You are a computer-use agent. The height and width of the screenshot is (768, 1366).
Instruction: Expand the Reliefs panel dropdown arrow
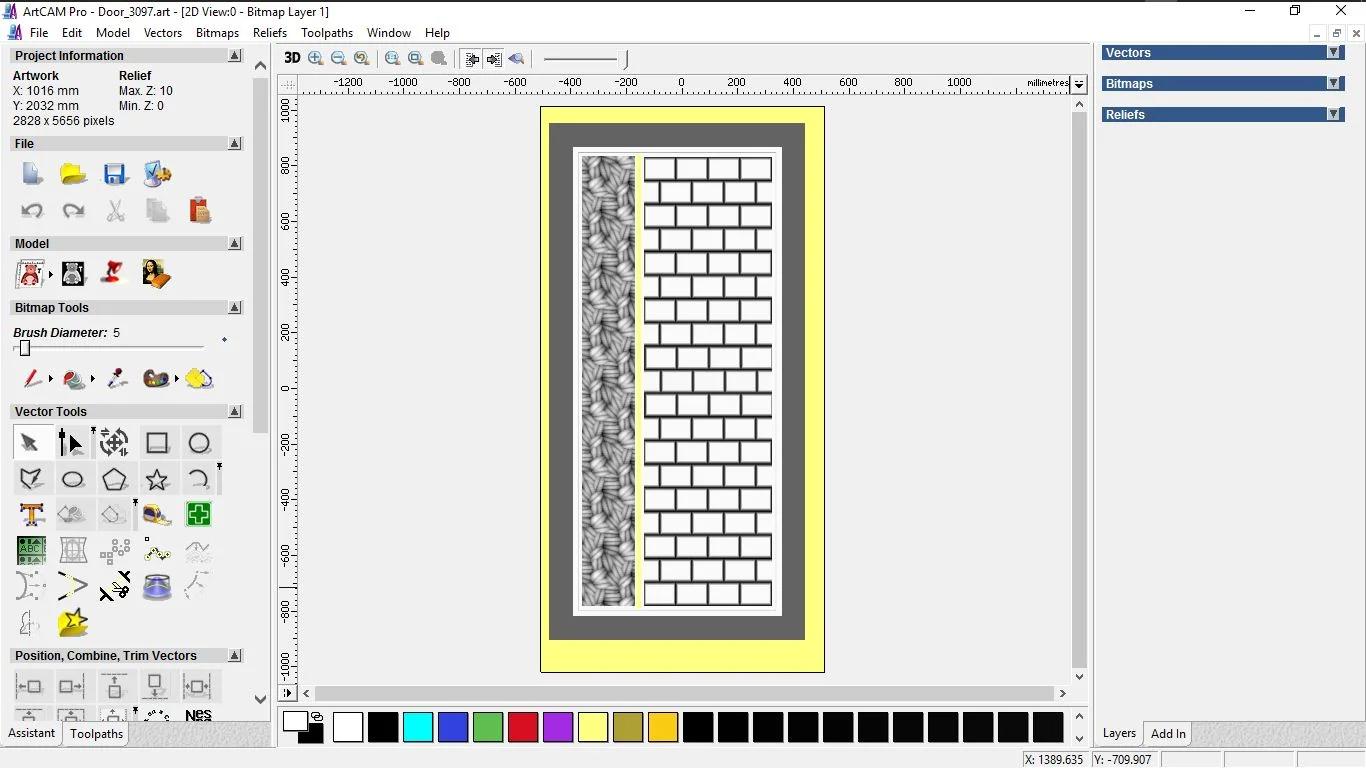tap(1333, 115)
